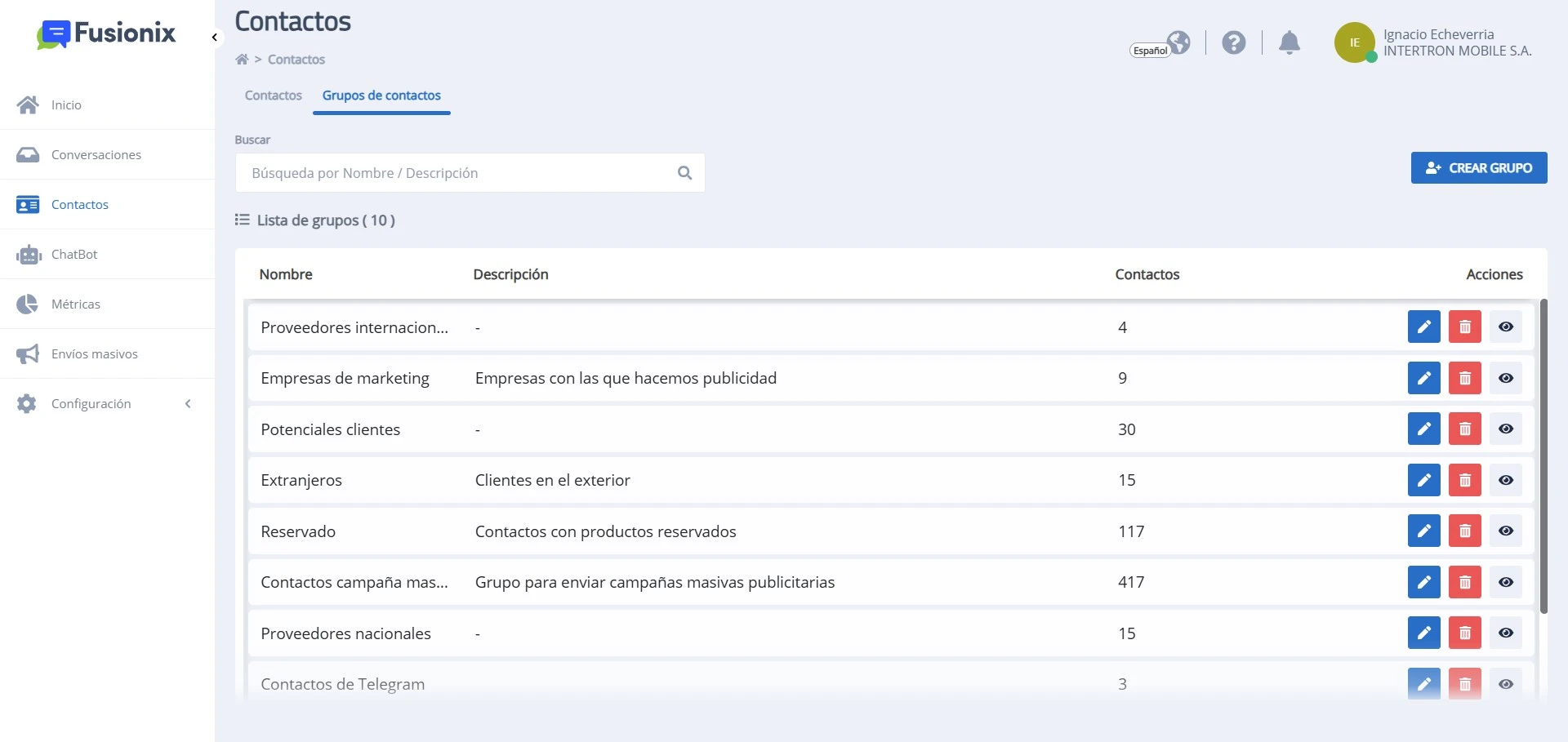
Task: View the Proveedores internacionales group
Action: coord(1506,327)
